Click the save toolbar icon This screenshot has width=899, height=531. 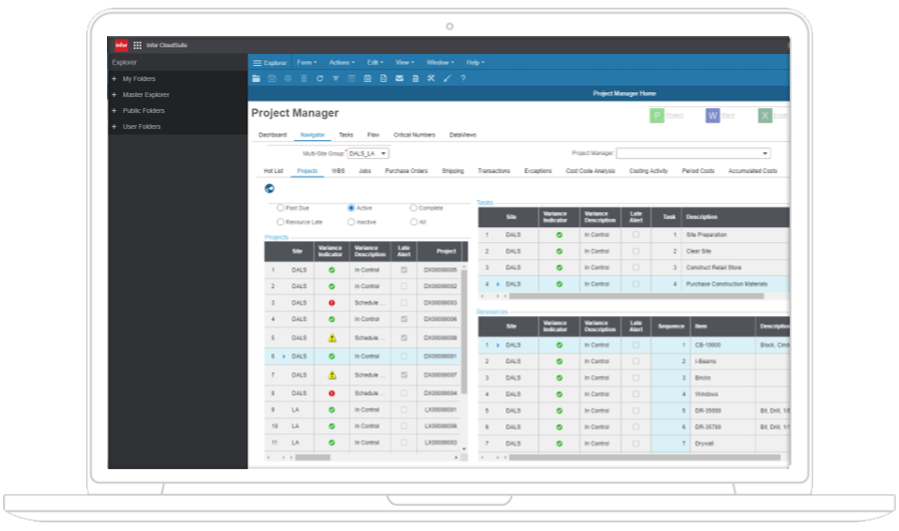coord(272,79)
